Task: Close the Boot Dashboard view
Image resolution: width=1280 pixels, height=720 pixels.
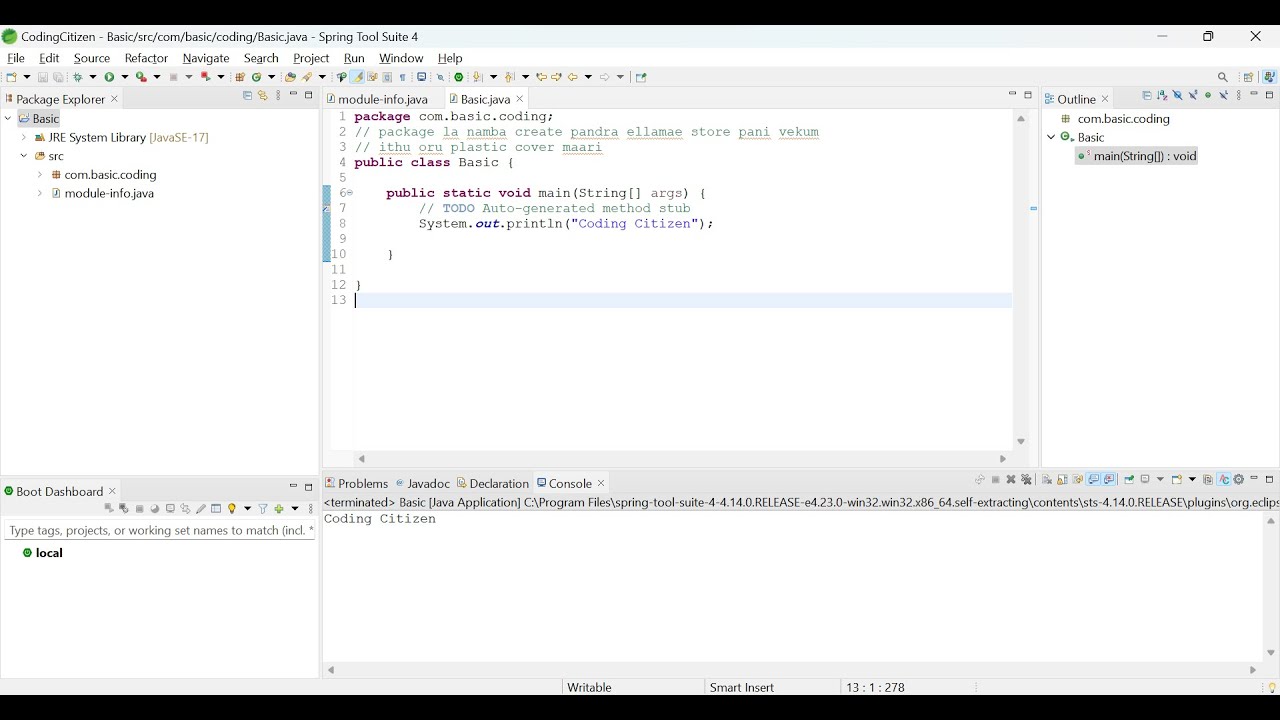Action: point(112,491)
